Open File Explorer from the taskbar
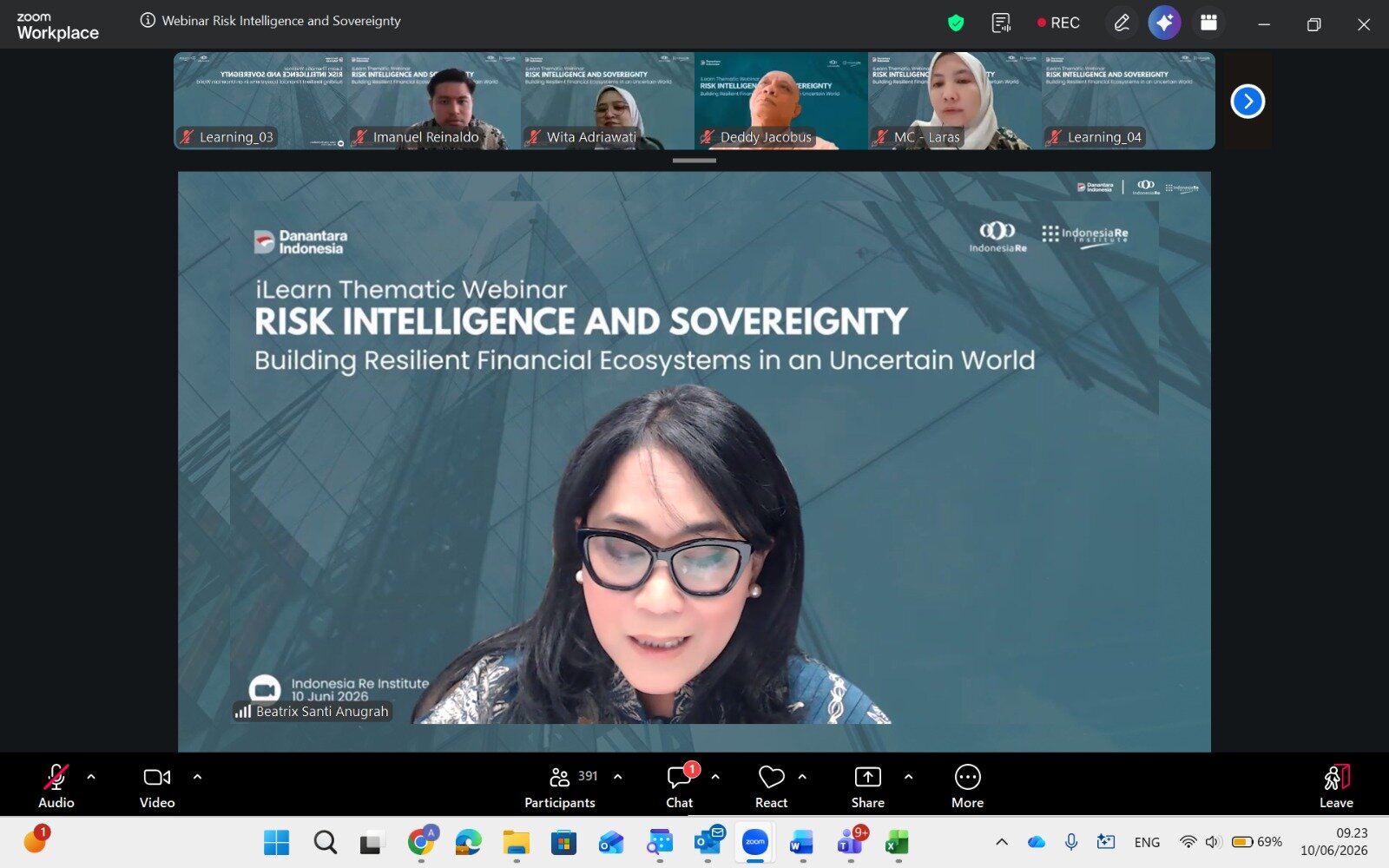1389x868 pixels. pos(517,842)
